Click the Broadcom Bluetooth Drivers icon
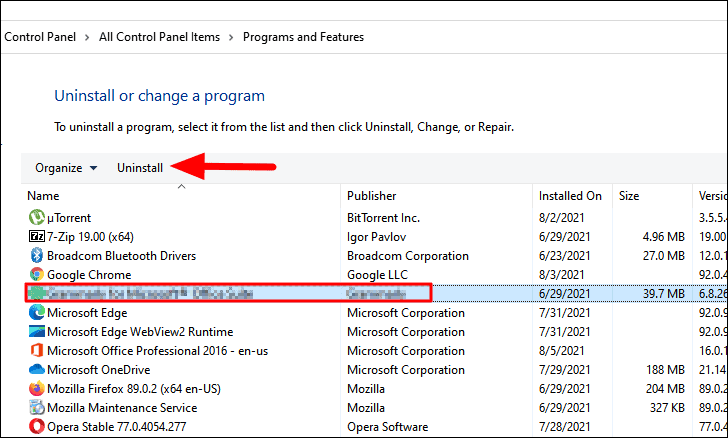This screenshot has width=728, height=438. 37,255
